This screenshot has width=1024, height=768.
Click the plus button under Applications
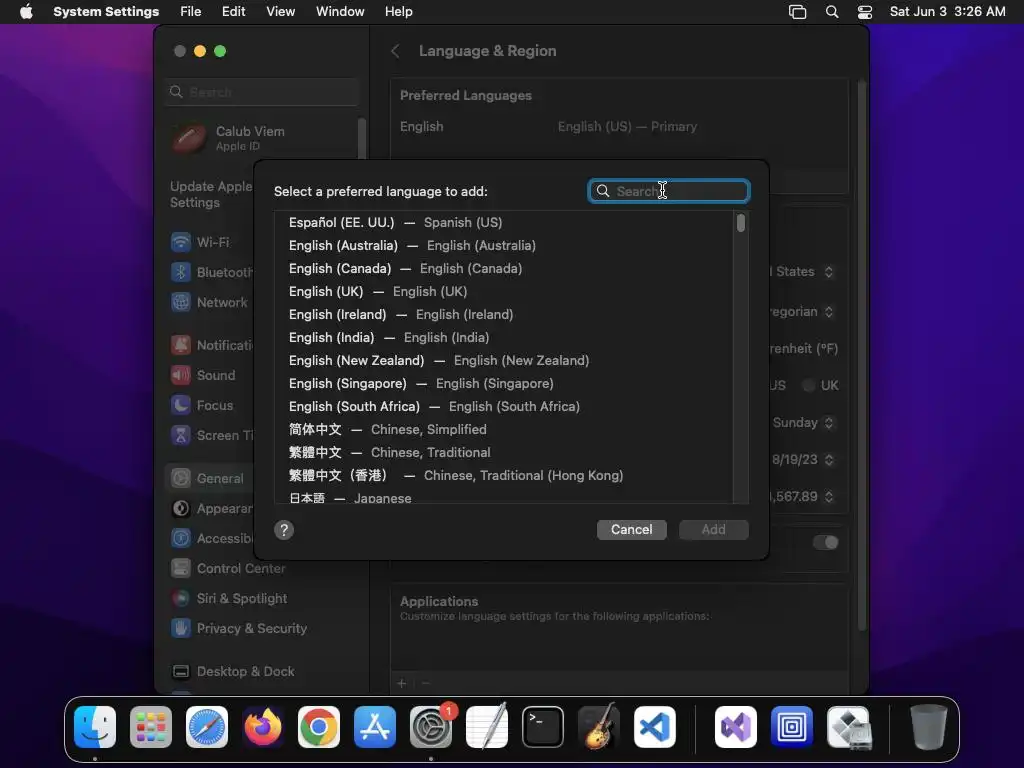[402, 684]
